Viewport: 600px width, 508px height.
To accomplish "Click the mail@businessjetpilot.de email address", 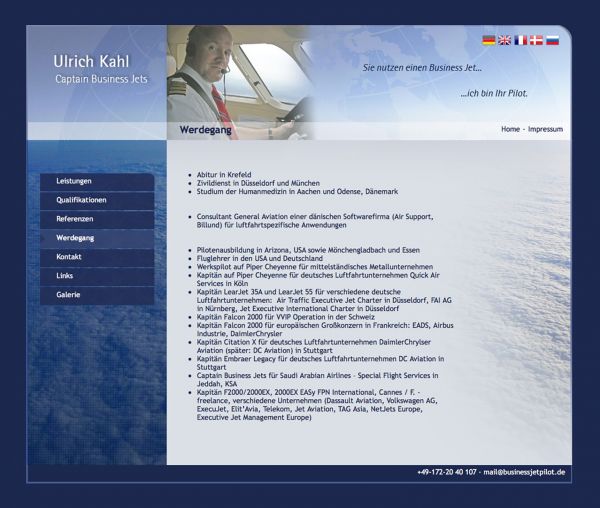I will (x=525, y=471).
